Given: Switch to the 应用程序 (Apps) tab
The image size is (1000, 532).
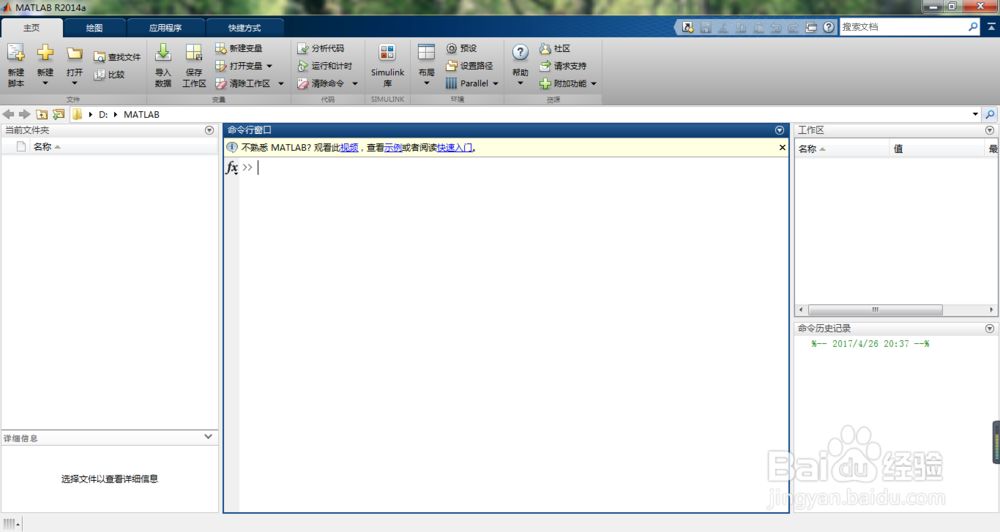Looking at the screenshot, I should tap(166, 28).
